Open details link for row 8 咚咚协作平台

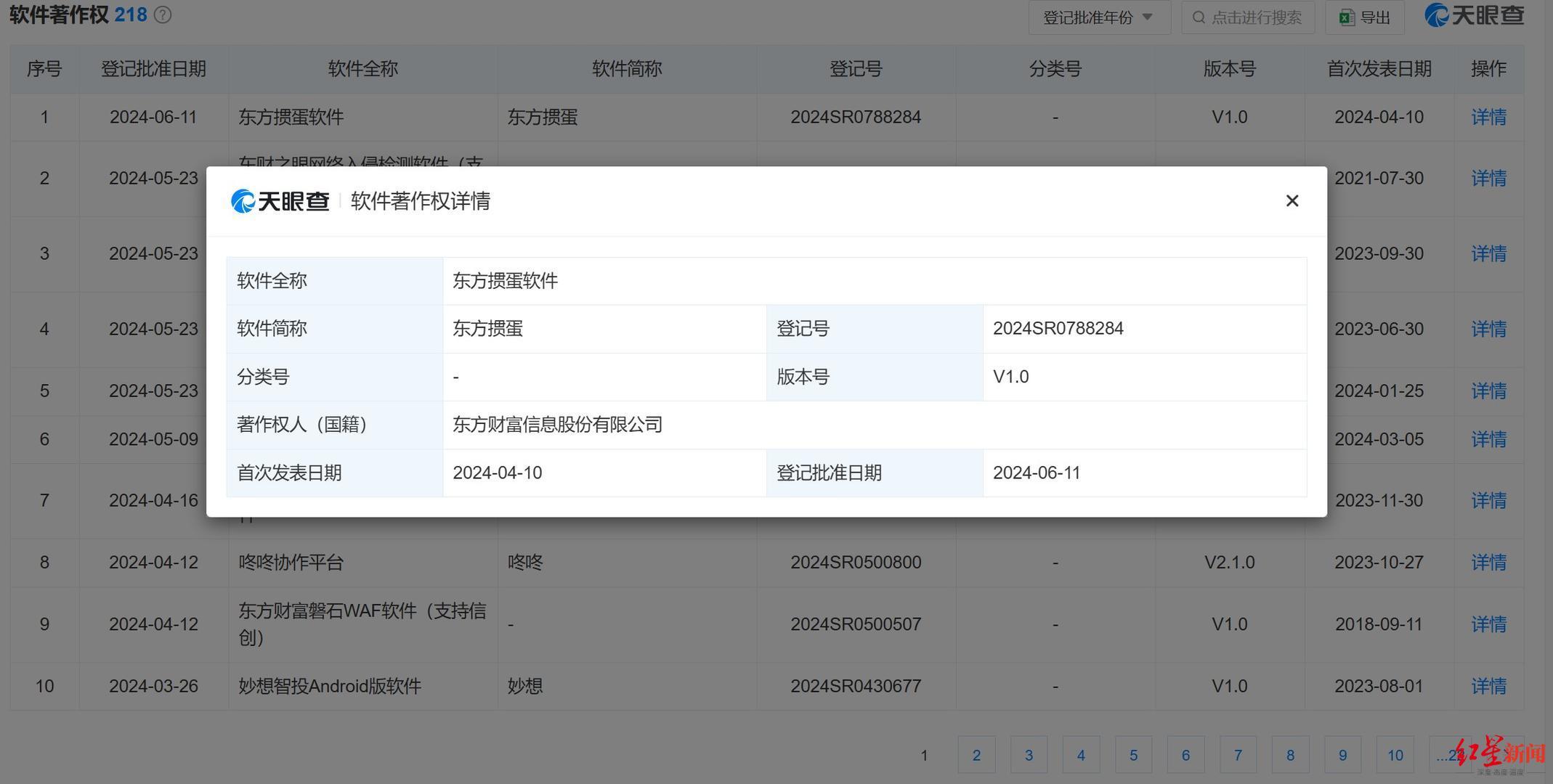1488,562
